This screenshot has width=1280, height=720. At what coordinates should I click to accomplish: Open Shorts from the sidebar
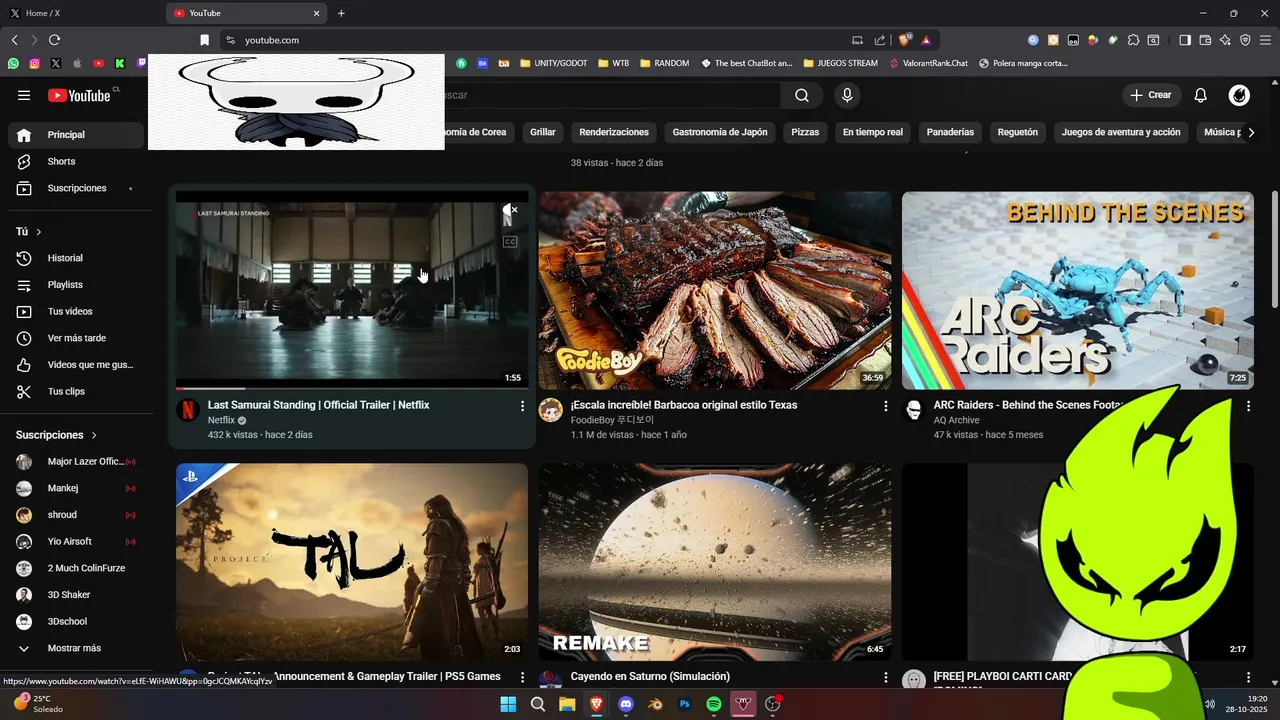click(76, 161)
